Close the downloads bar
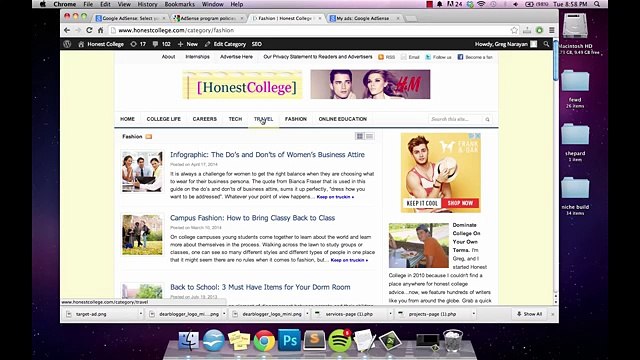Image resolution: width=640 pixels, height=360 pixels. point(553,314)
